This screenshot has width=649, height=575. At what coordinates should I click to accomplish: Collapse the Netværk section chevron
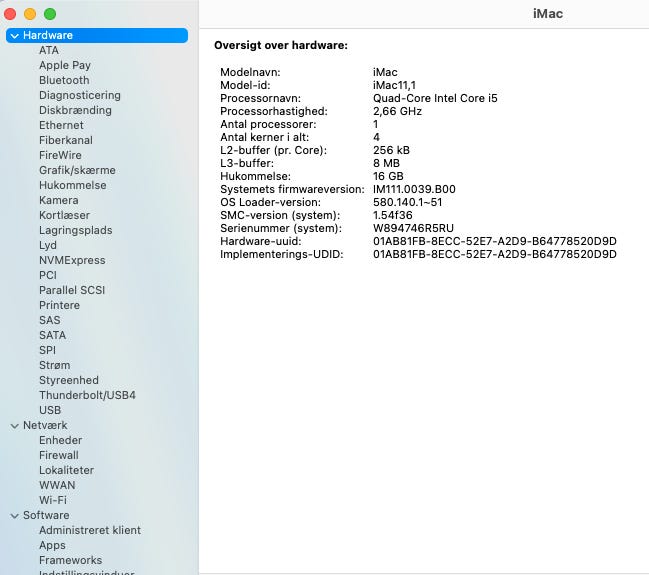(x=14, y=426)
